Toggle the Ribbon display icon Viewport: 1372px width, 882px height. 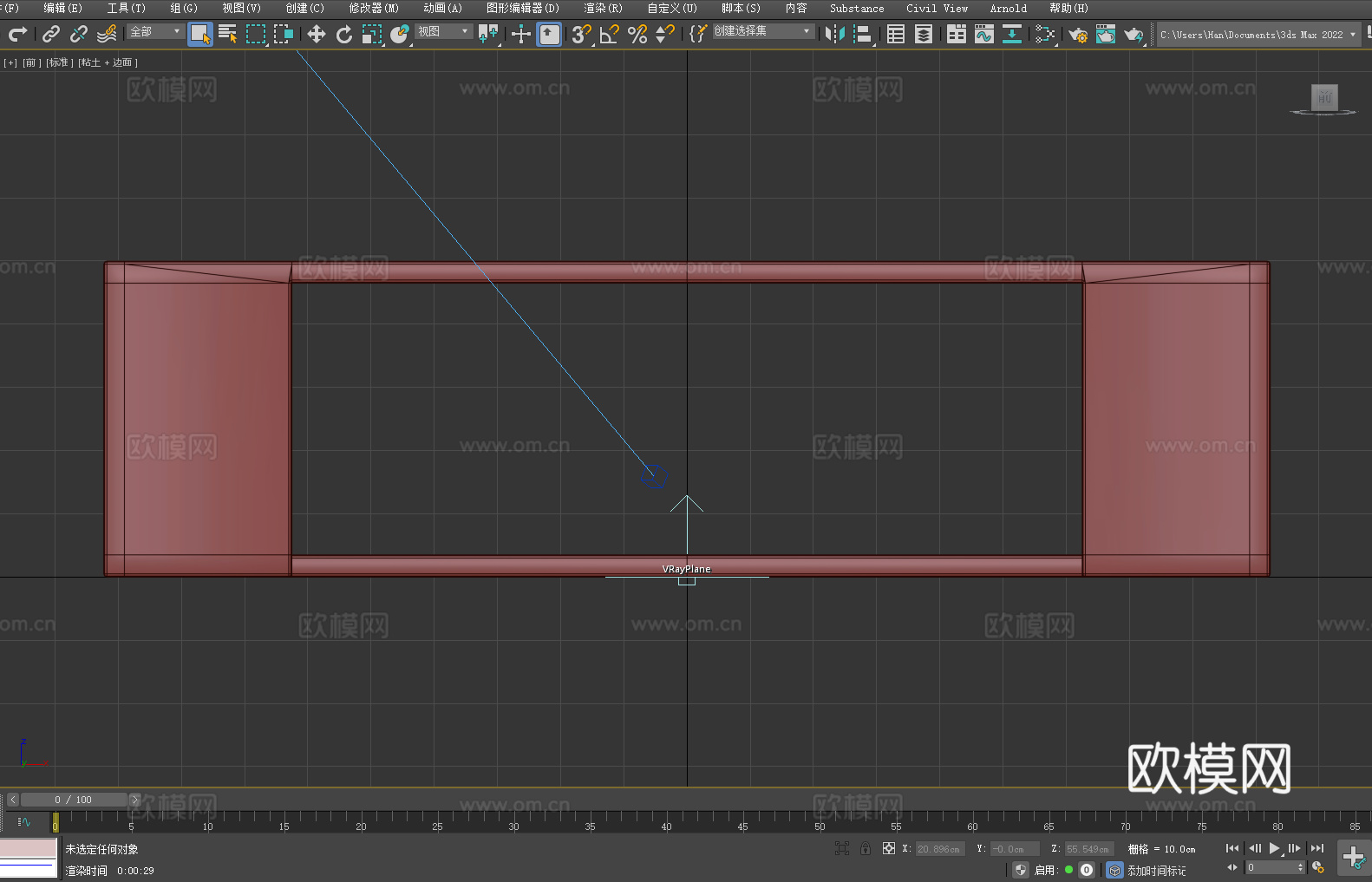point(957,34)
